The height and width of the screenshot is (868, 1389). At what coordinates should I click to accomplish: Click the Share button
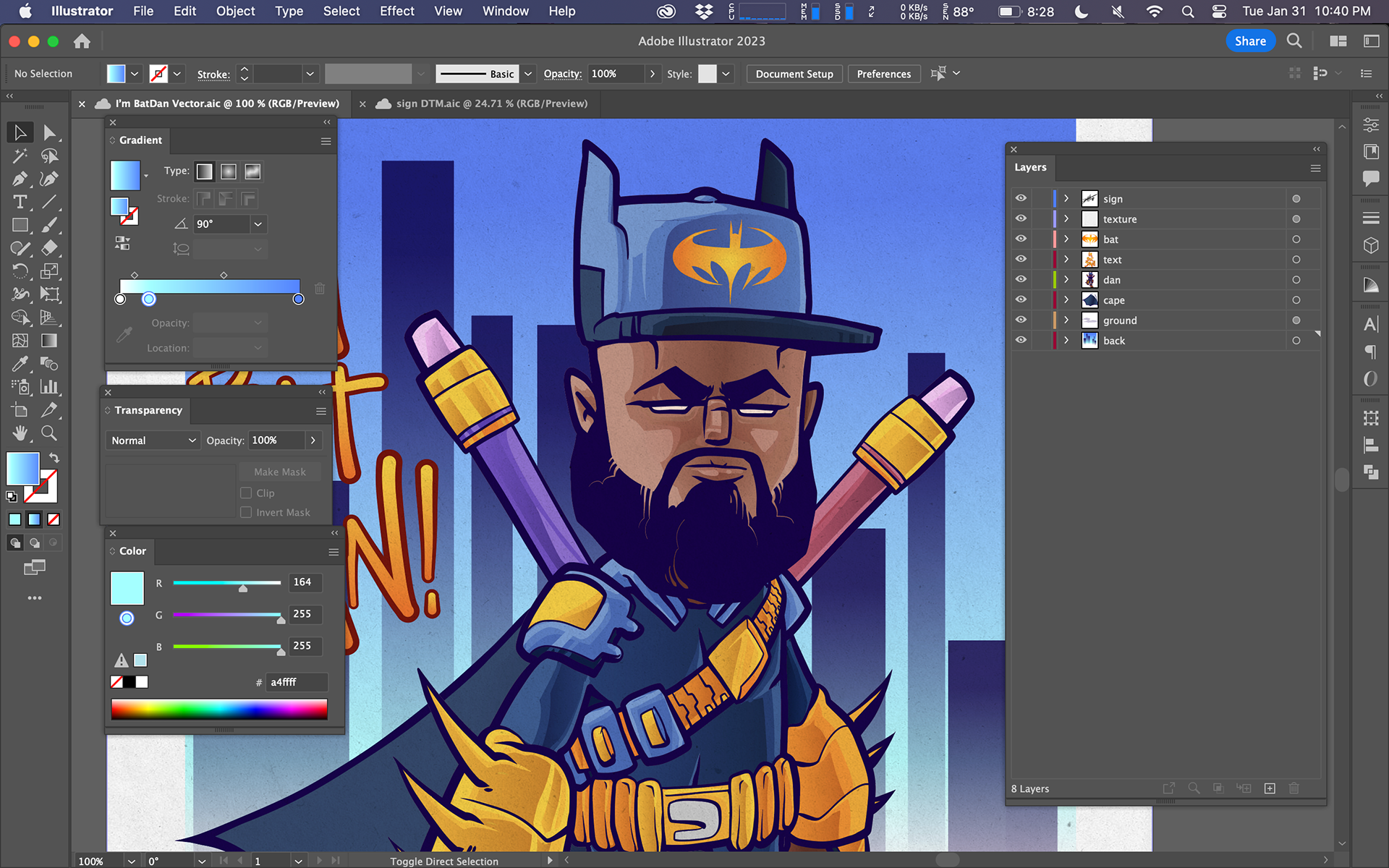[1250, 41]
